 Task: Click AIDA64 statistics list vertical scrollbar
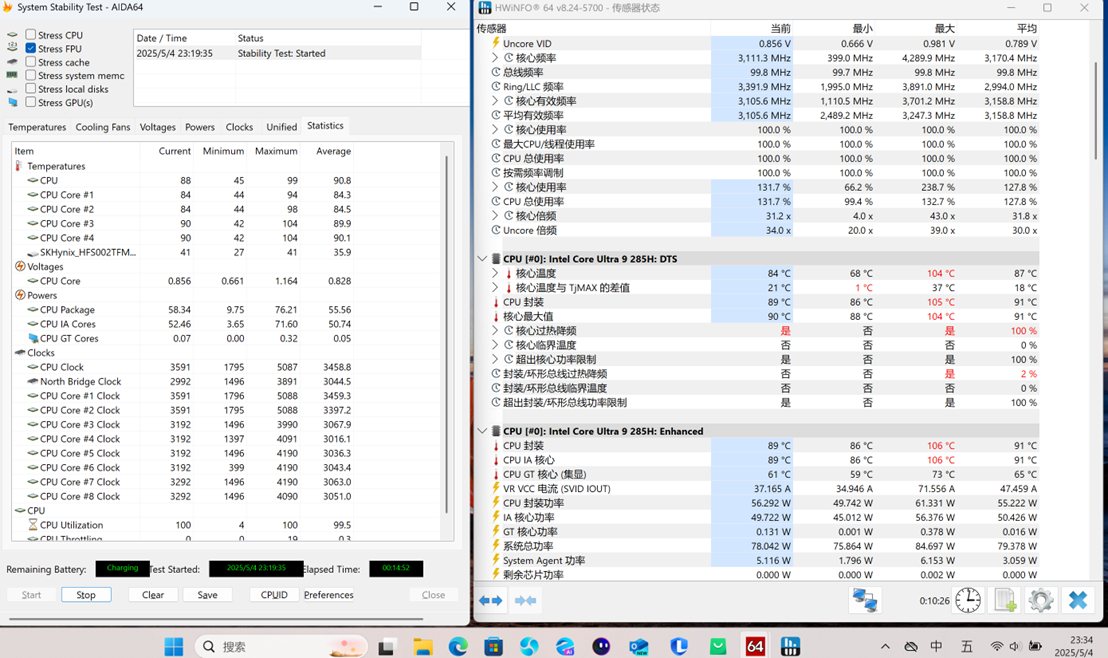coord(446,335)
